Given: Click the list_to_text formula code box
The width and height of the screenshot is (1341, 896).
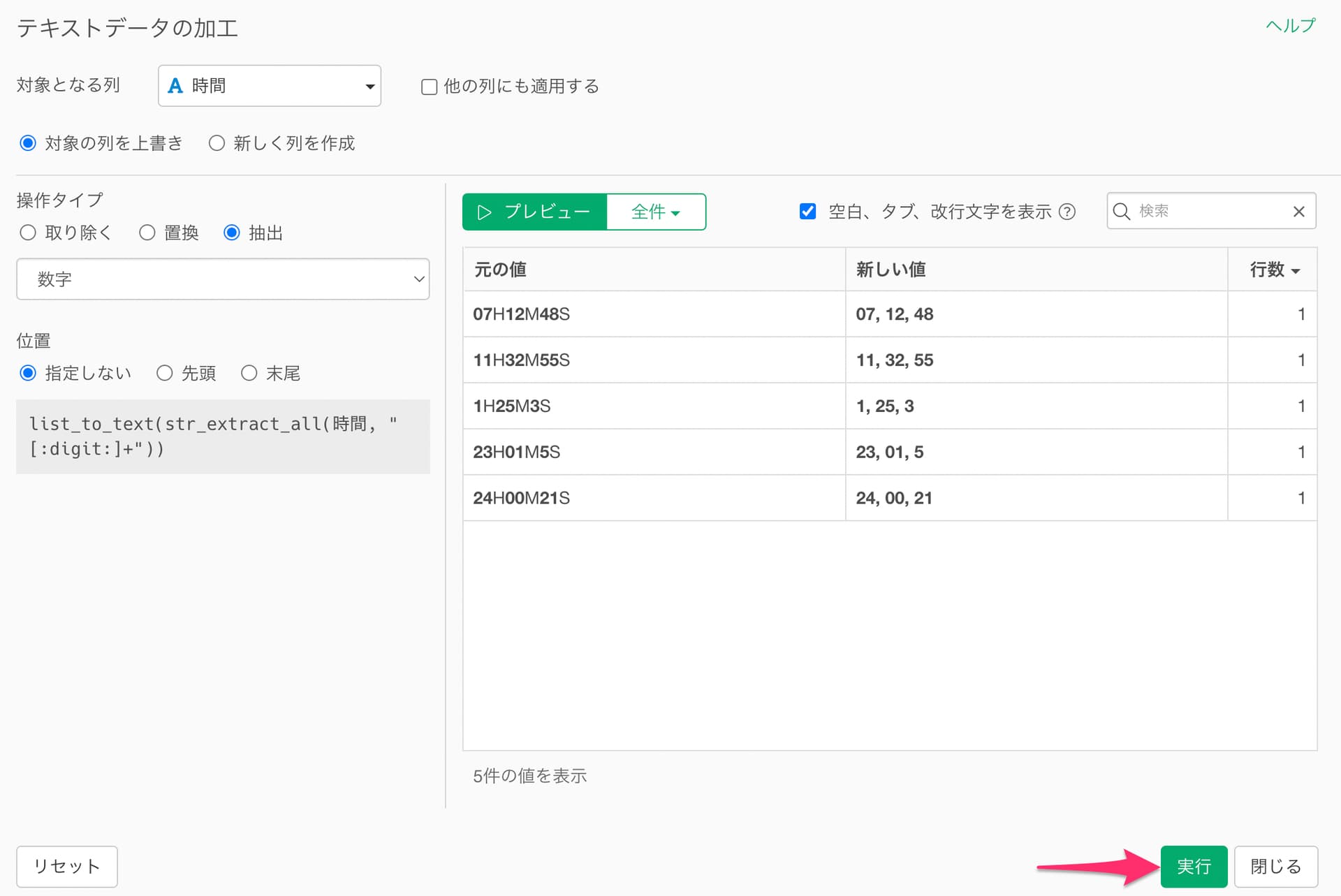Looking at the screenshot, I should tap(223, 436).
